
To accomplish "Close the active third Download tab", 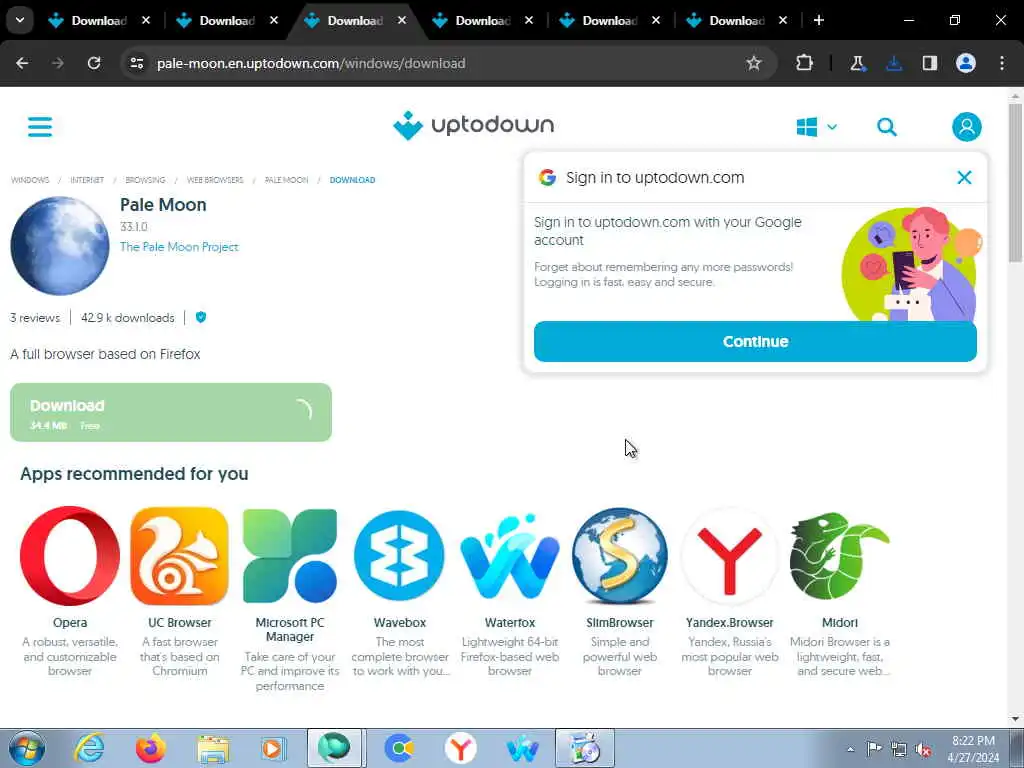I will coord(402,21).
